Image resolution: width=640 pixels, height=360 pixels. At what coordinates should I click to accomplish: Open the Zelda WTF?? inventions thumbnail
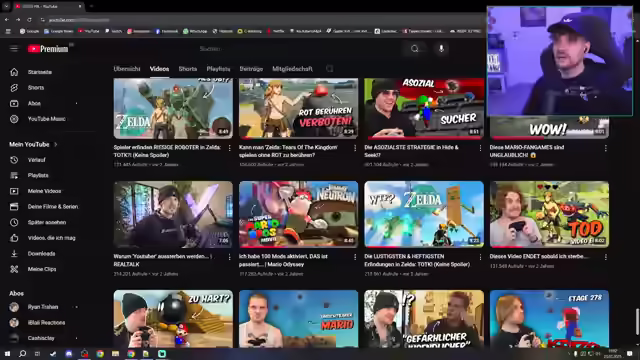[x=424, y=214]
